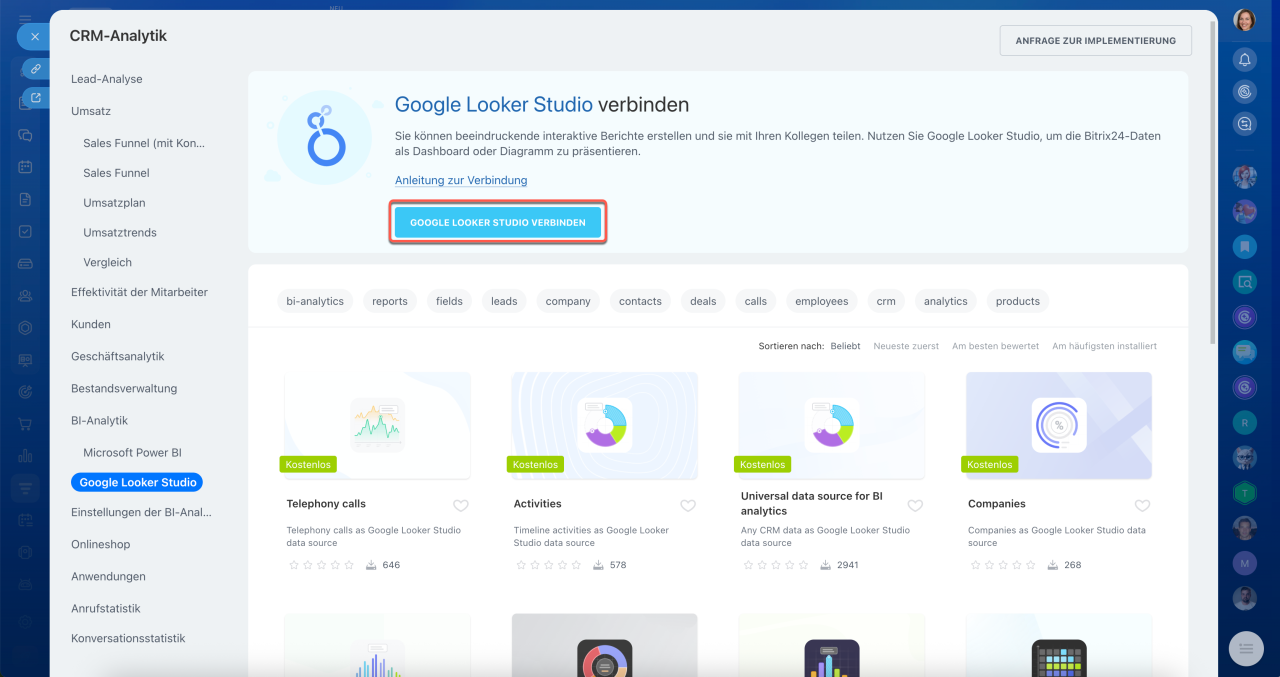The image size is (1280, 677).
Task: Open Sales Funnel (mit Kon... report
Action: coord(144,143)
